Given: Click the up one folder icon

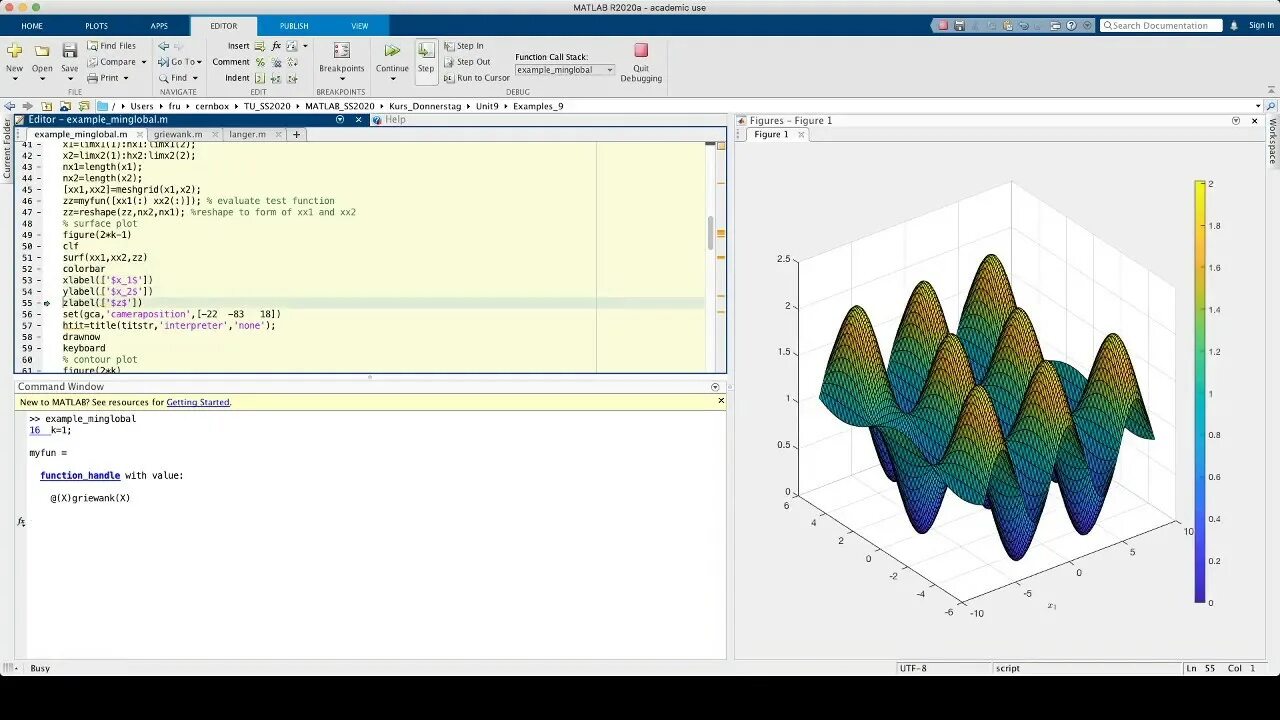Looking at the screenshot, I should click(x=46, y=106).
